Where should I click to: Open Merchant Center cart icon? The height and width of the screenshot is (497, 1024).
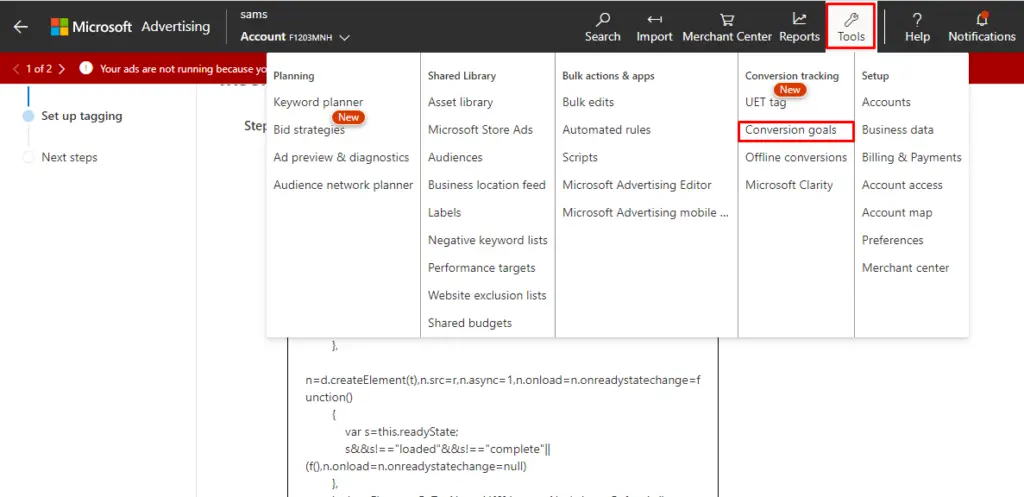pyautogui.click(x=727, y=20)
